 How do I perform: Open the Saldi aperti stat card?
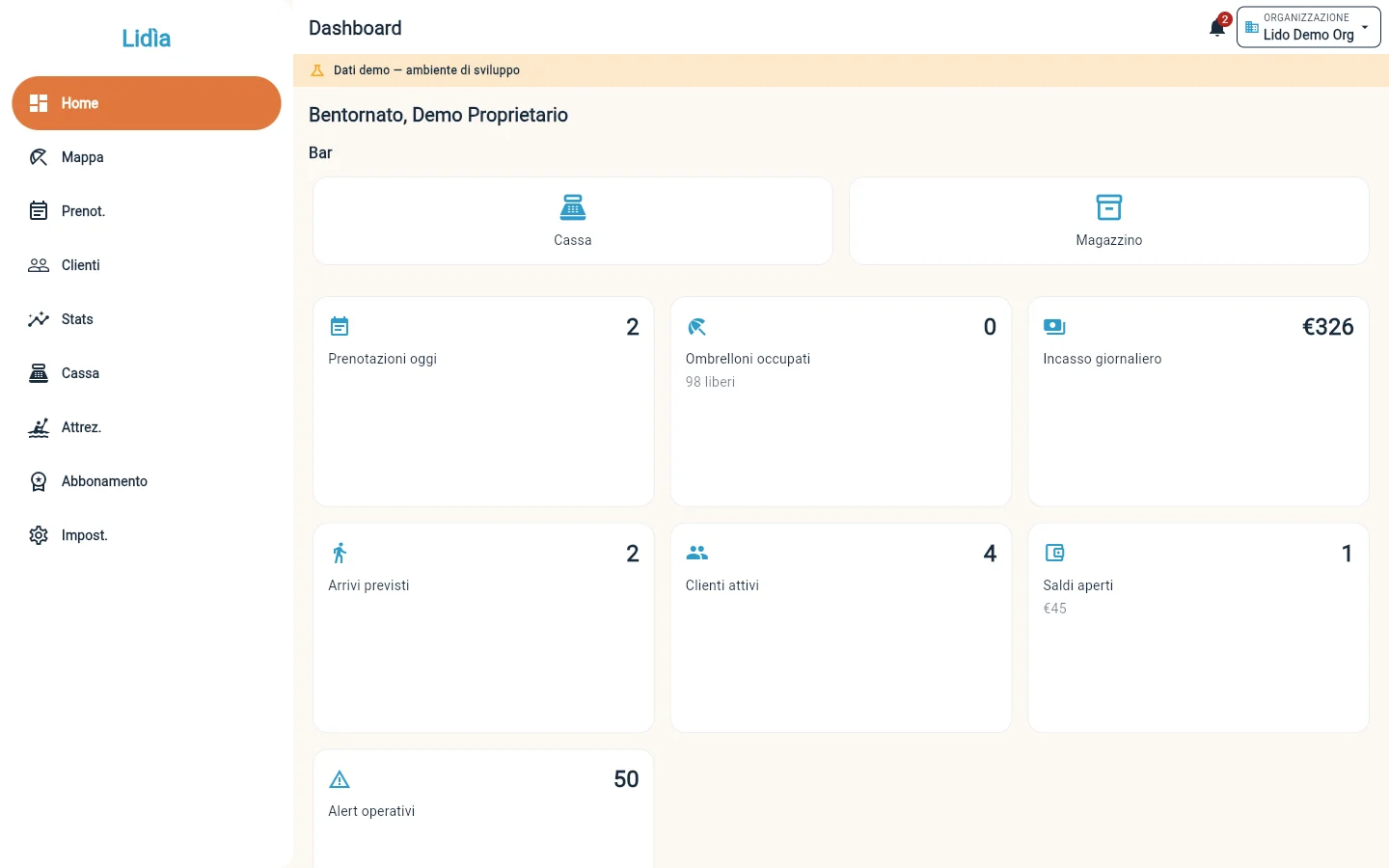(1198, 628)
